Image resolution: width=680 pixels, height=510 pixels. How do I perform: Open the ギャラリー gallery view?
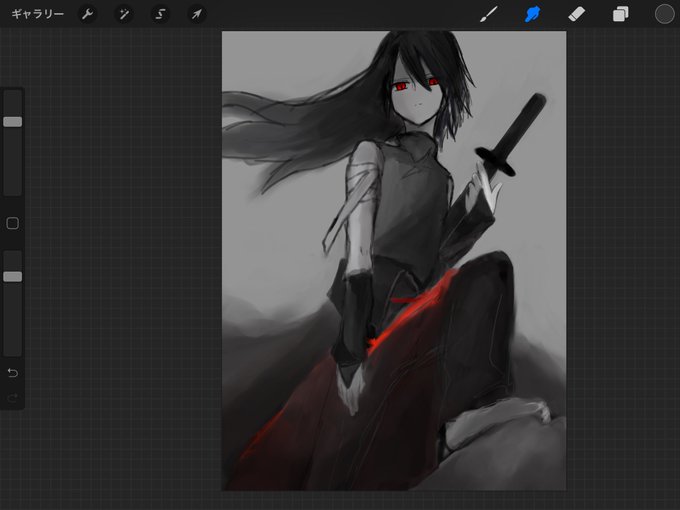coord(37,14)
